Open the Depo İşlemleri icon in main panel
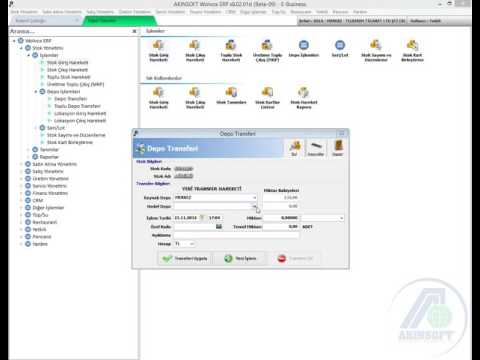Image resolution: width=480 pixels, height=360 pixels. pyautogui.click(x=304, y=49)
